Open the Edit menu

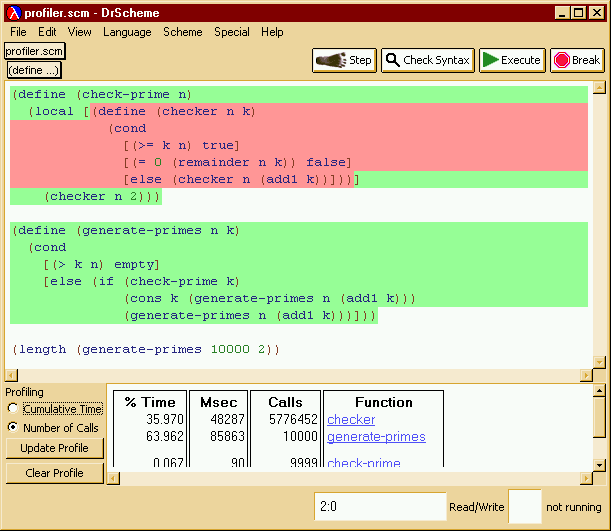coord(47,32)
